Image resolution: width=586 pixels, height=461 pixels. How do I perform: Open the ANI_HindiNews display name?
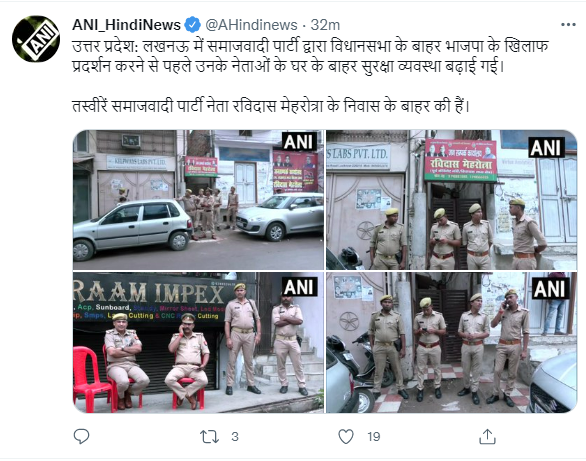(x=126, y=25)
